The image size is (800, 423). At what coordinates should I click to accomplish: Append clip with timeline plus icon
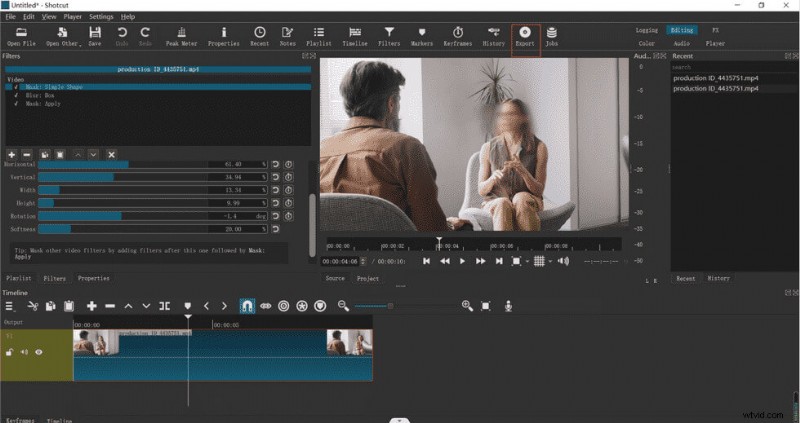(x=91, y=306)
